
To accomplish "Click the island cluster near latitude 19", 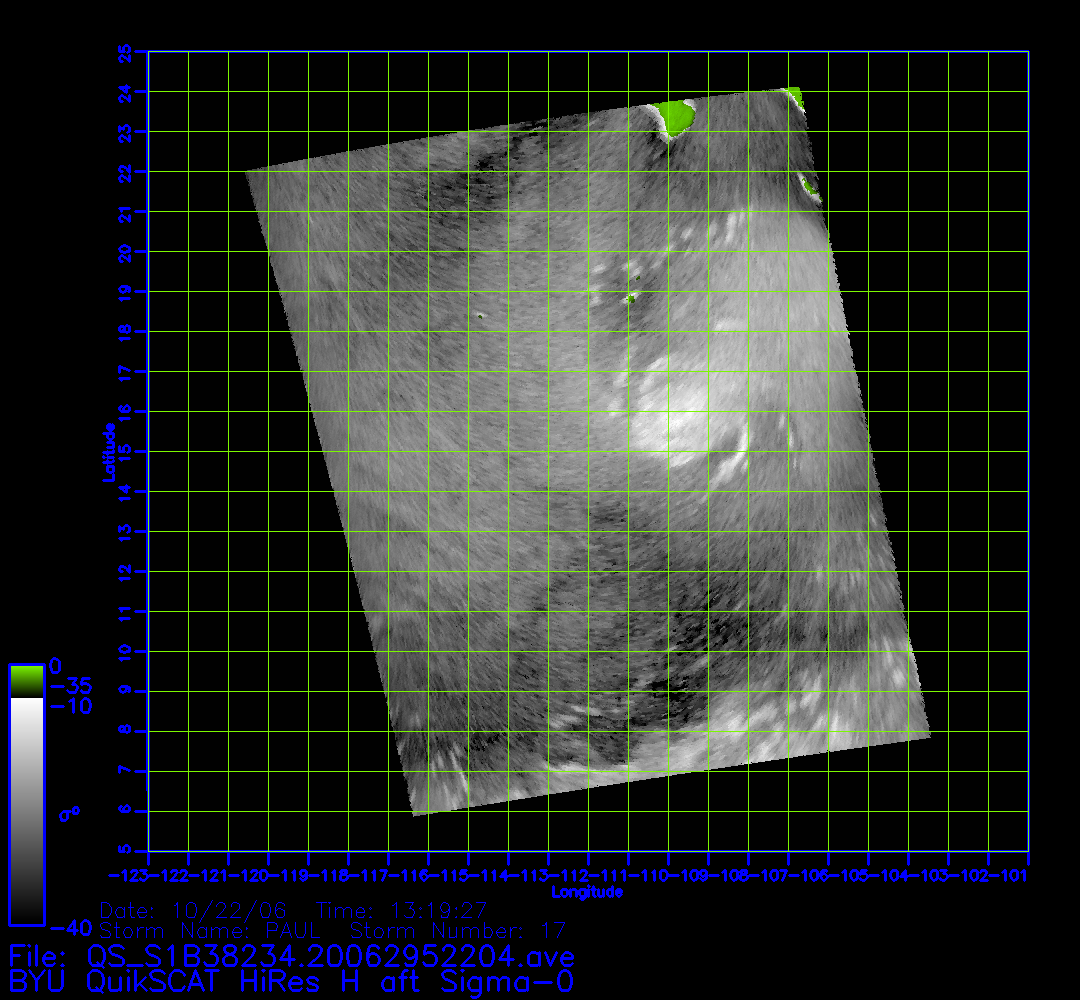I will [x=631, y=297].
